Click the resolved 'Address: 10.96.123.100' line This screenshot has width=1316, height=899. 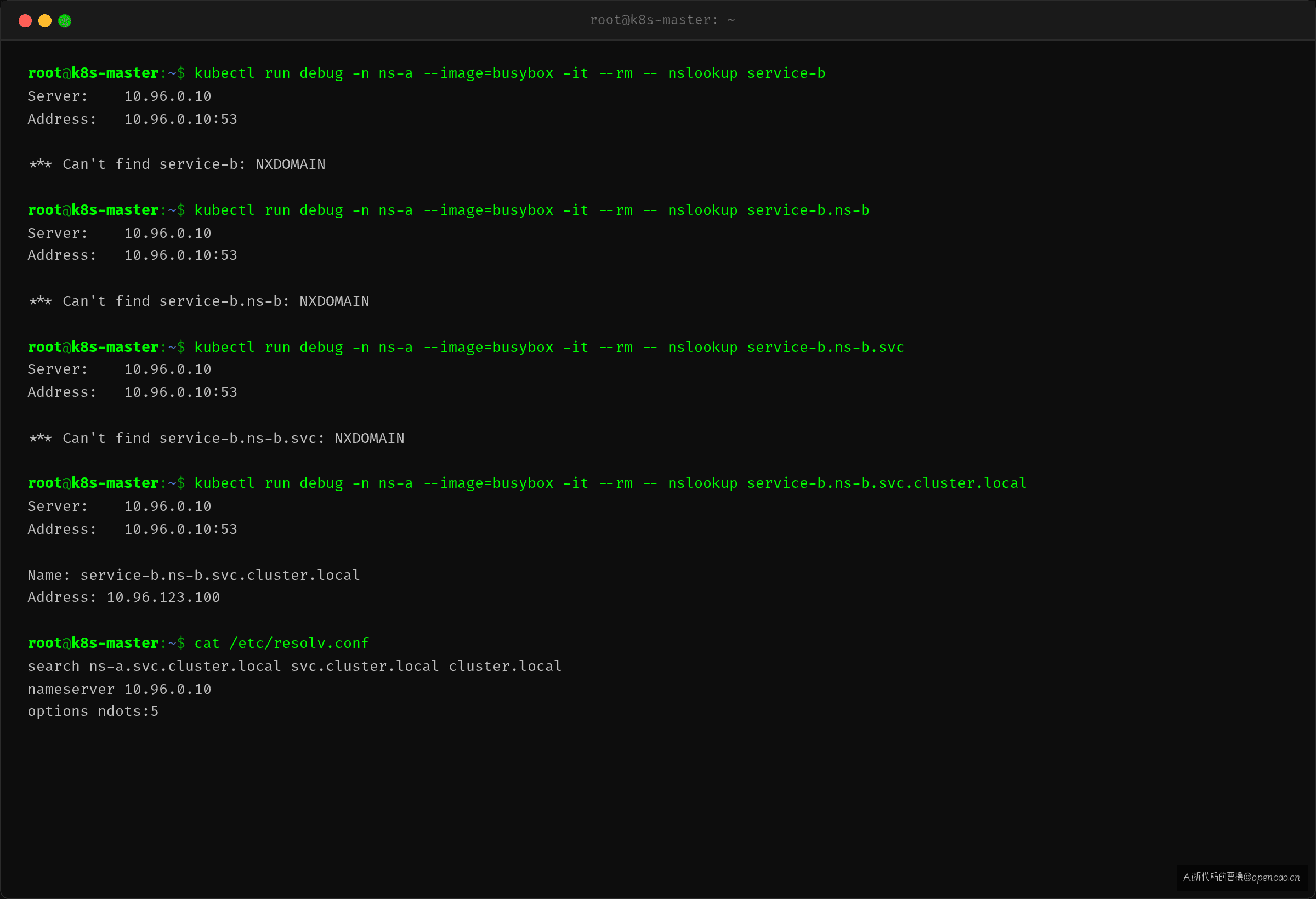[124, 598]
